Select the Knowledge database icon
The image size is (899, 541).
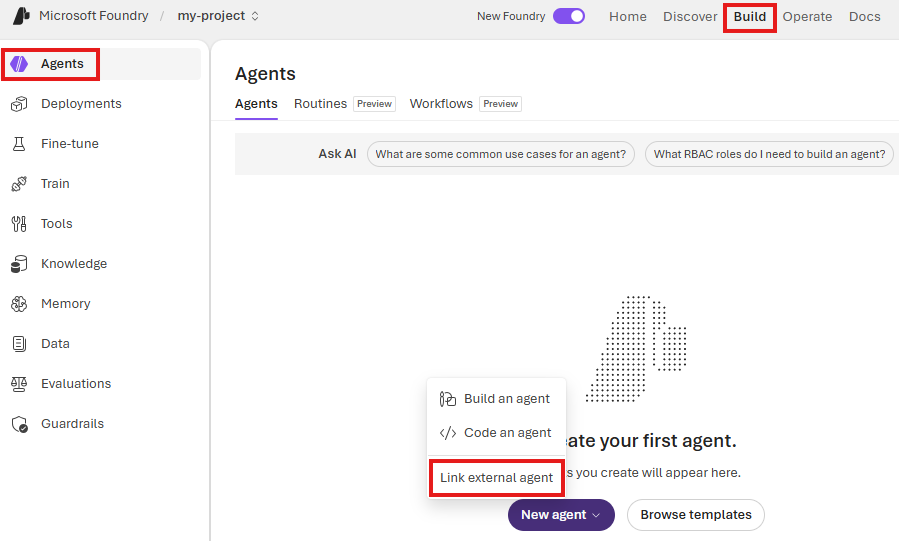click(x=19, y=264)
